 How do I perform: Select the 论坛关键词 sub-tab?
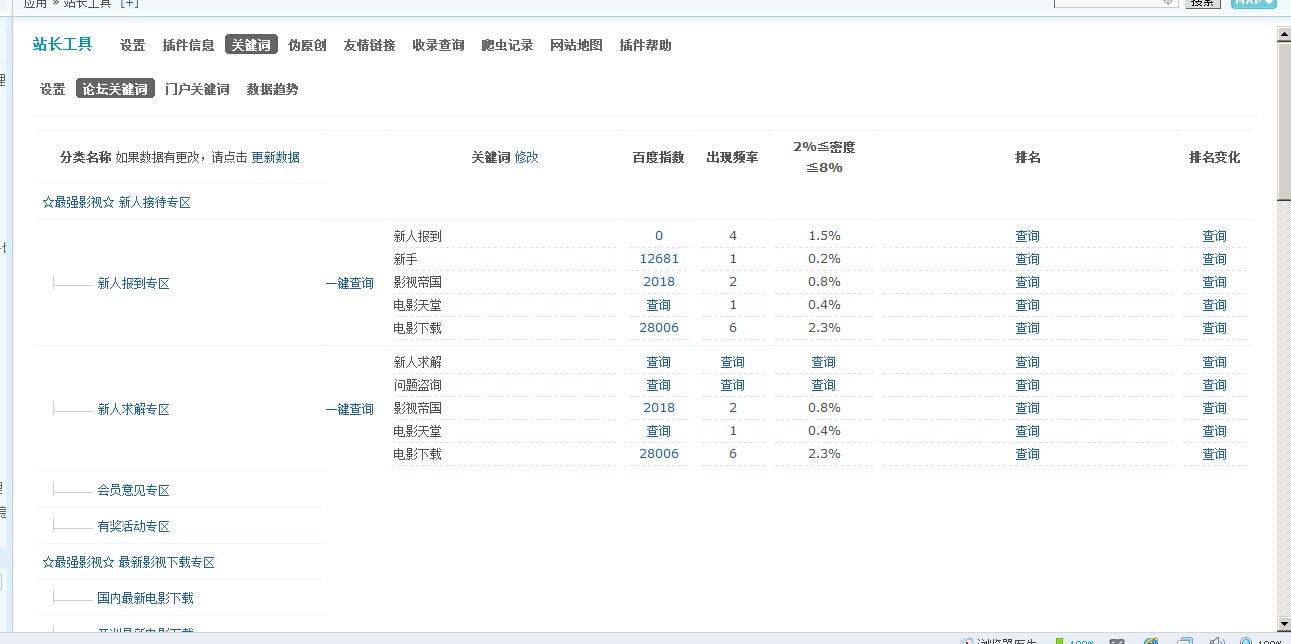point(115,89)
